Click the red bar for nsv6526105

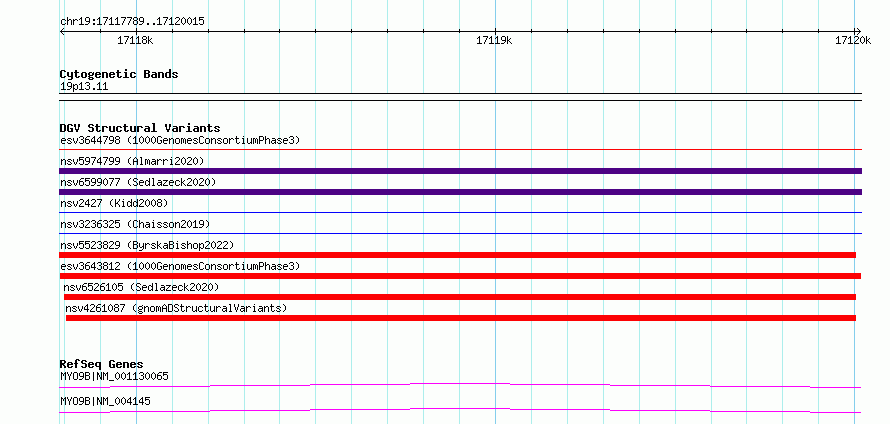[460, 297]
